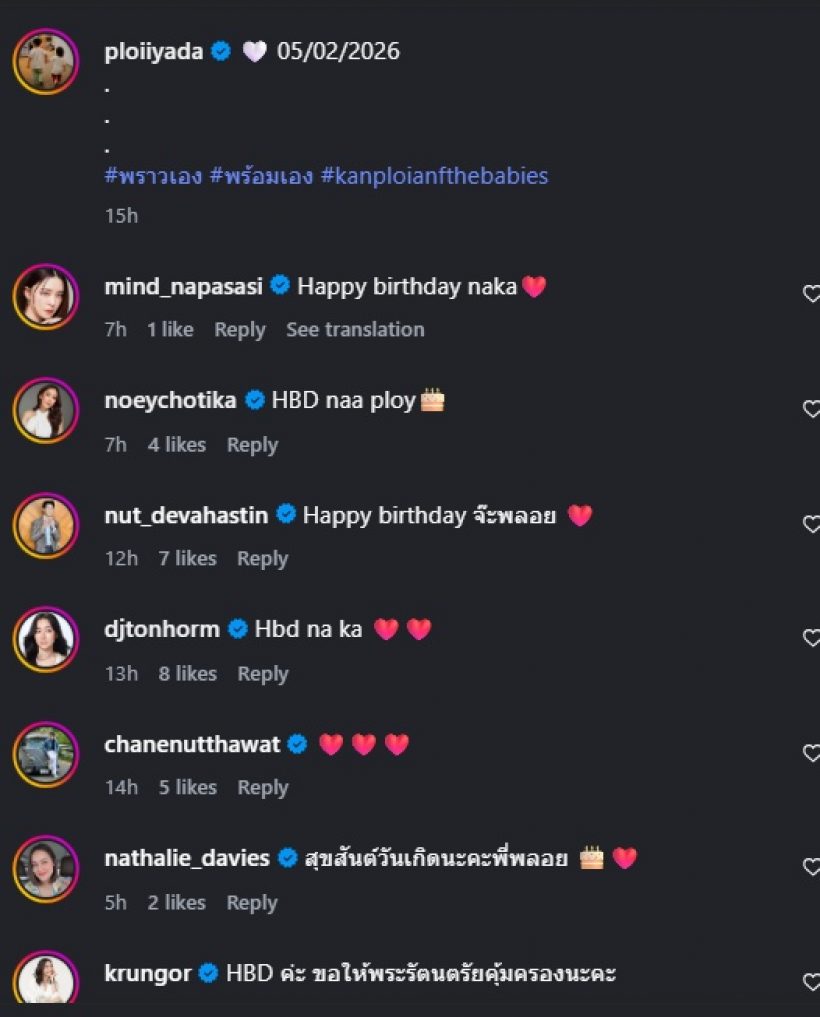The height and width of the screenshot is (1017, 820).
Task: View nathalie_davies's profile avatar
Action: (46, 868)
